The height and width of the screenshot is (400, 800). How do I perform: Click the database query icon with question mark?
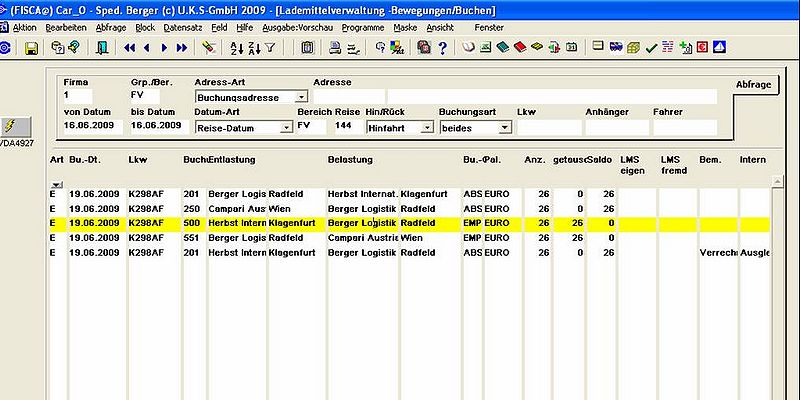click(x=58, y=48)
